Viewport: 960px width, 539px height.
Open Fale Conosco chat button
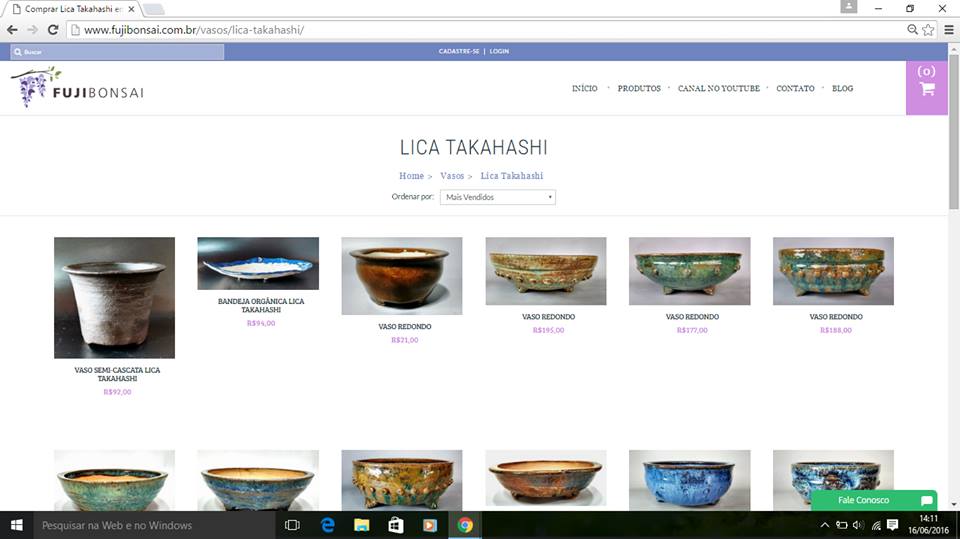872,500
